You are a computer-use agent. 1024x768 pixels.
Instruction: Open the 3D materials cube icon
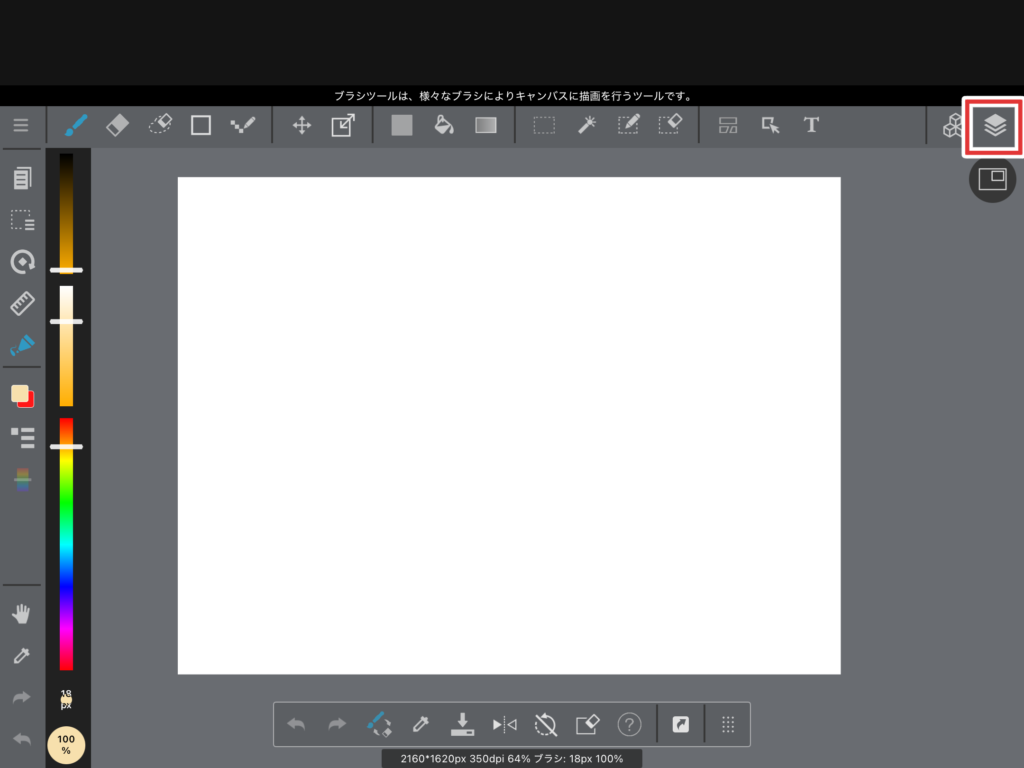click(x=953, y=126)
